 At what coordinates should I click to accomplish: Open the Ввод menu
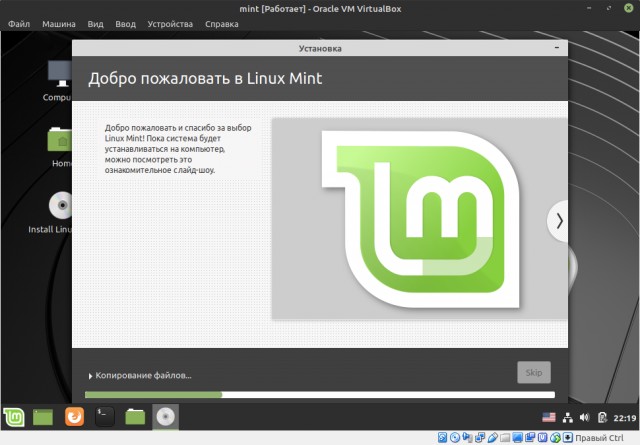coord(125,24)
